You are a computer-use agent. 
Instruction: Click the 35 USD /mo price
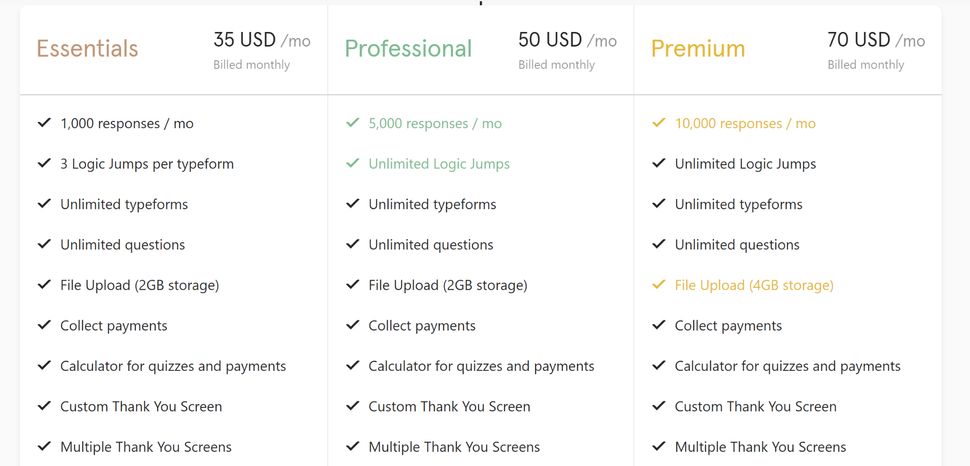pos(262,40)
